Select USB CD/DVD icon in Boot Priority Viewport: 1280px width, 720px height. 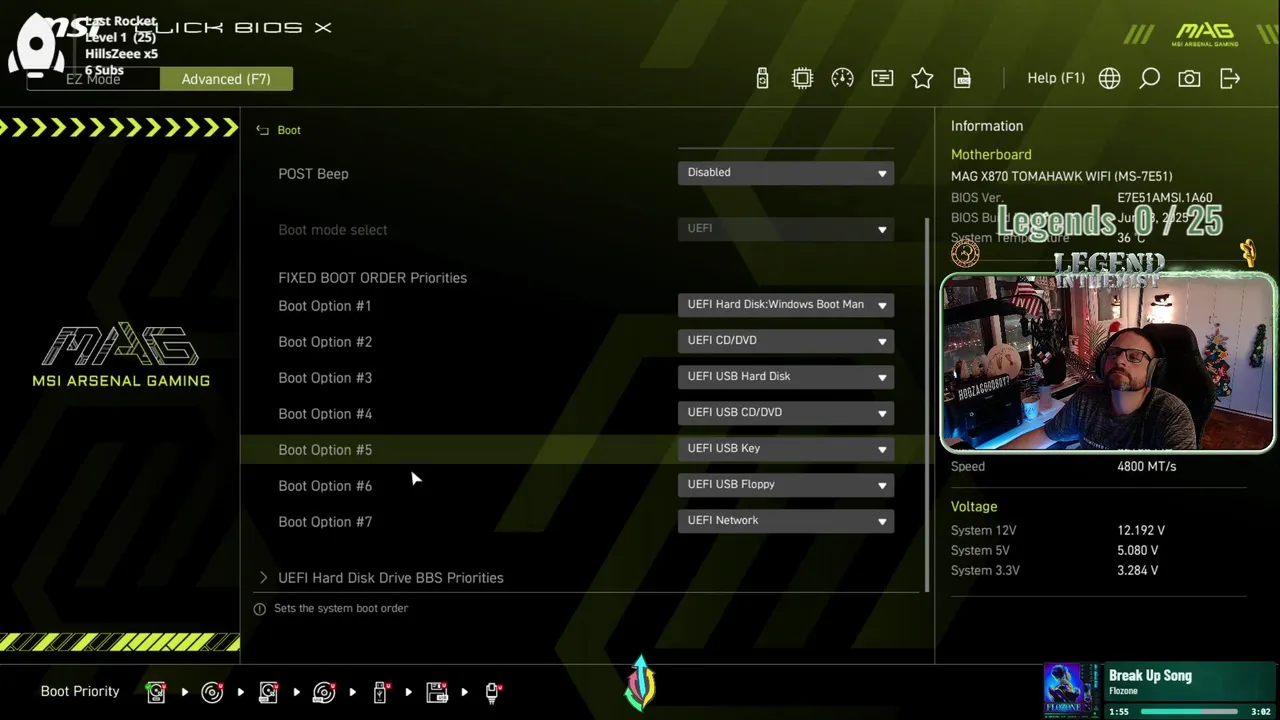pyautogui.click(x=324, y=691)
